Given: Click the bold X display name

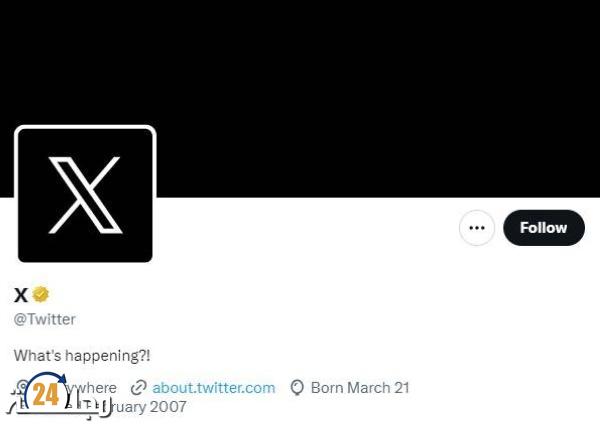Looking at the screenshot, I should (21, 295).
